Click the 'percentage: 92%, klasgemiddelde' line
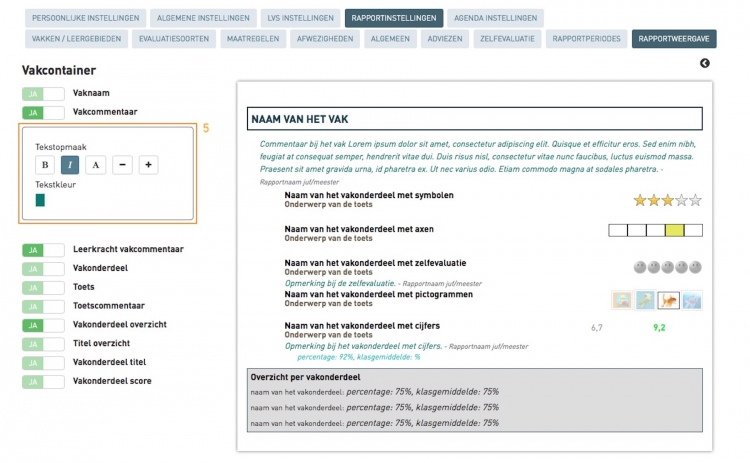The height and width of the screenshot is (463, 750). (359, 357)
